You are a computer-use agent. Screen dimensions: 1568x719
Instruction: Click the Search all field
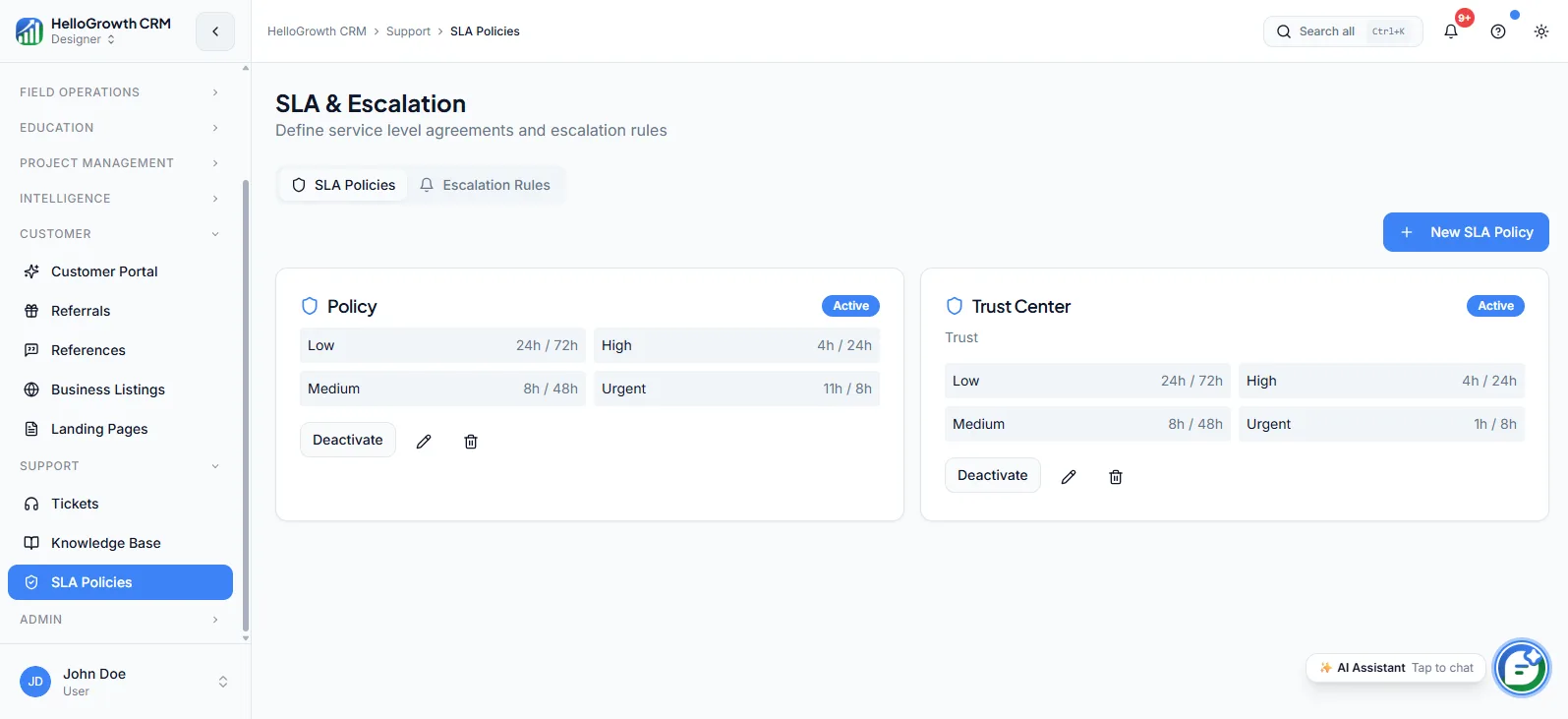[1343, 31]
